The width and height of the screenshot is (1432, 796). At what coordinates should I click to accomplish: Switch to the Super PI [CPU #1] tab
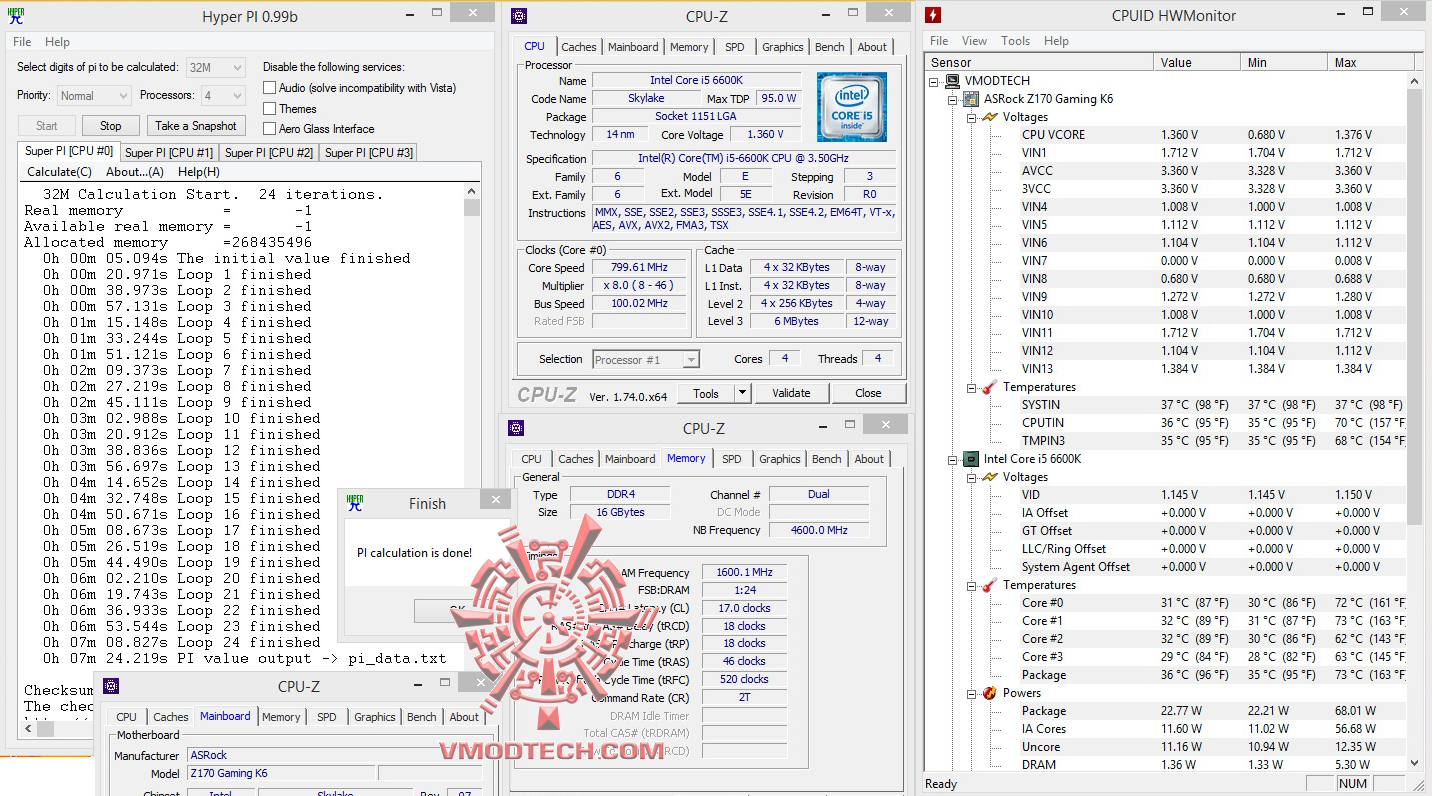click(169, 152)
